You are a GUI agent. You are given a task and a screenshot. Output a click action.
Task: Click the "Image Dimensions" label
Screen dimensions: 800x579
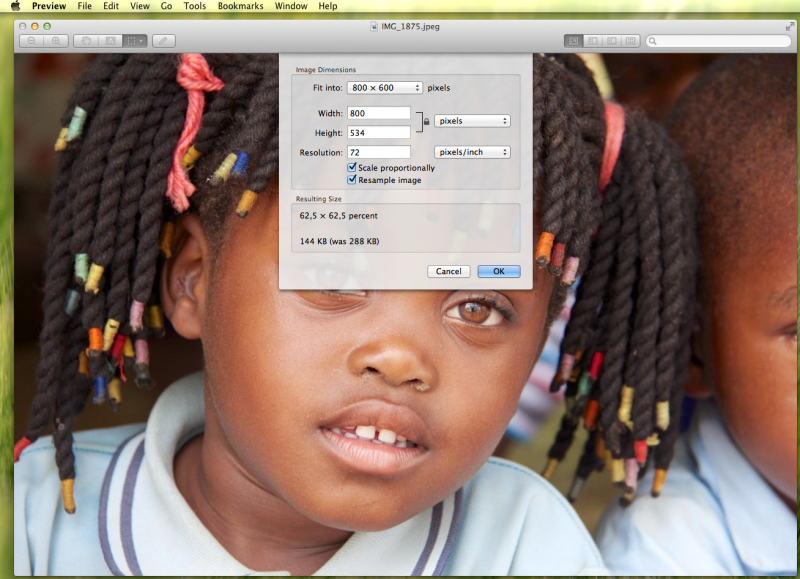(x=326, y=70)
